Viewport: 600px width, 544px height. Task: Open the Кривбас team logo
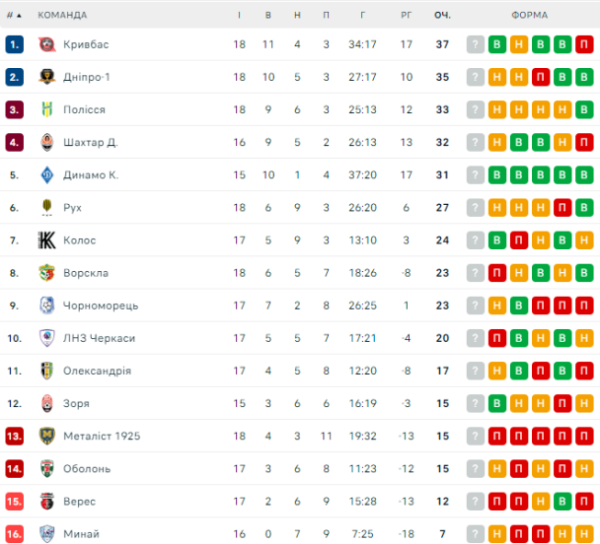pos(47,44)
